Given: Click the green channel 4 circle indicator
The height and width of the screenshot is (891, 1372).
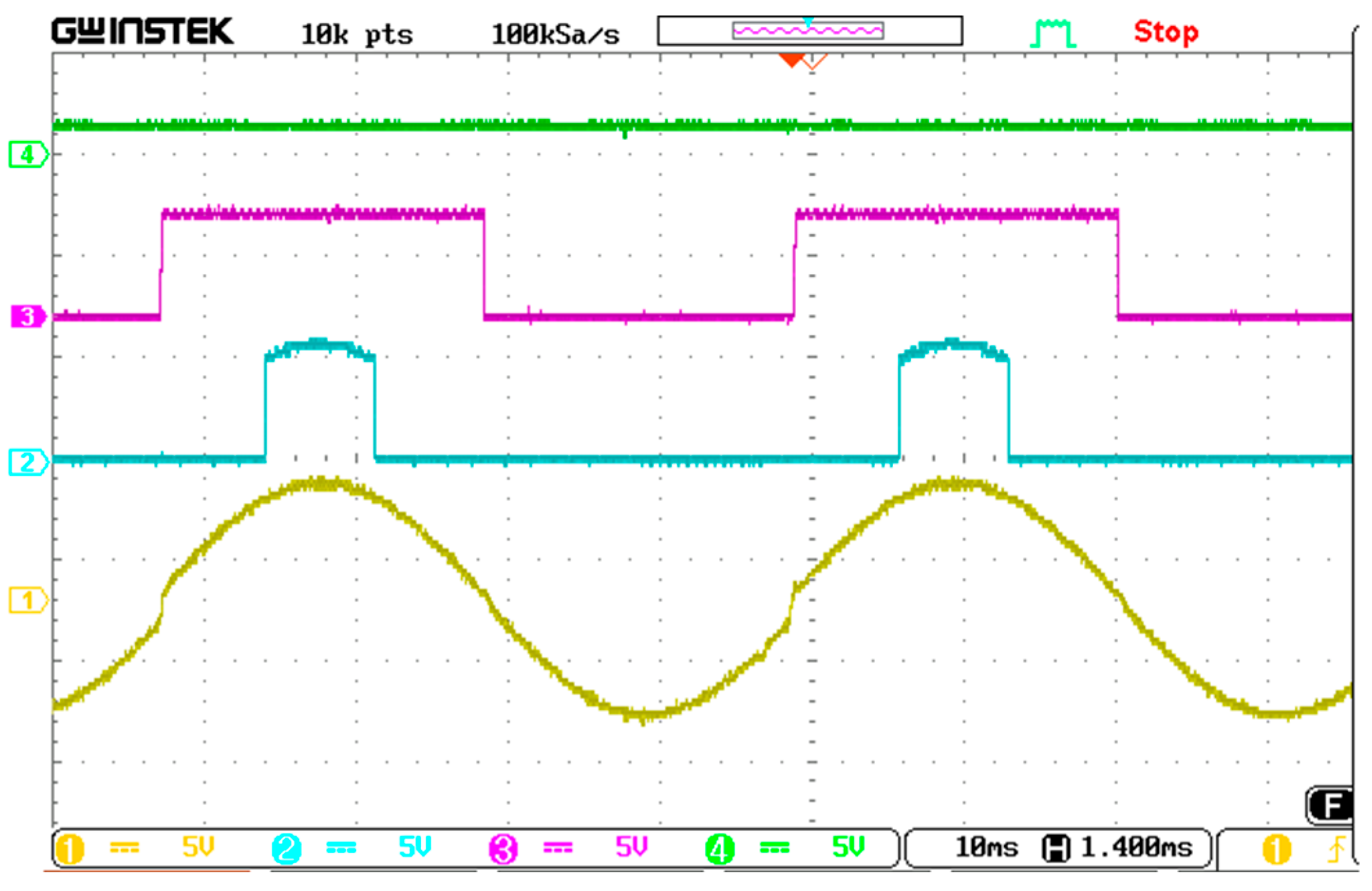Looking at the screenshot, I should 720,848.
